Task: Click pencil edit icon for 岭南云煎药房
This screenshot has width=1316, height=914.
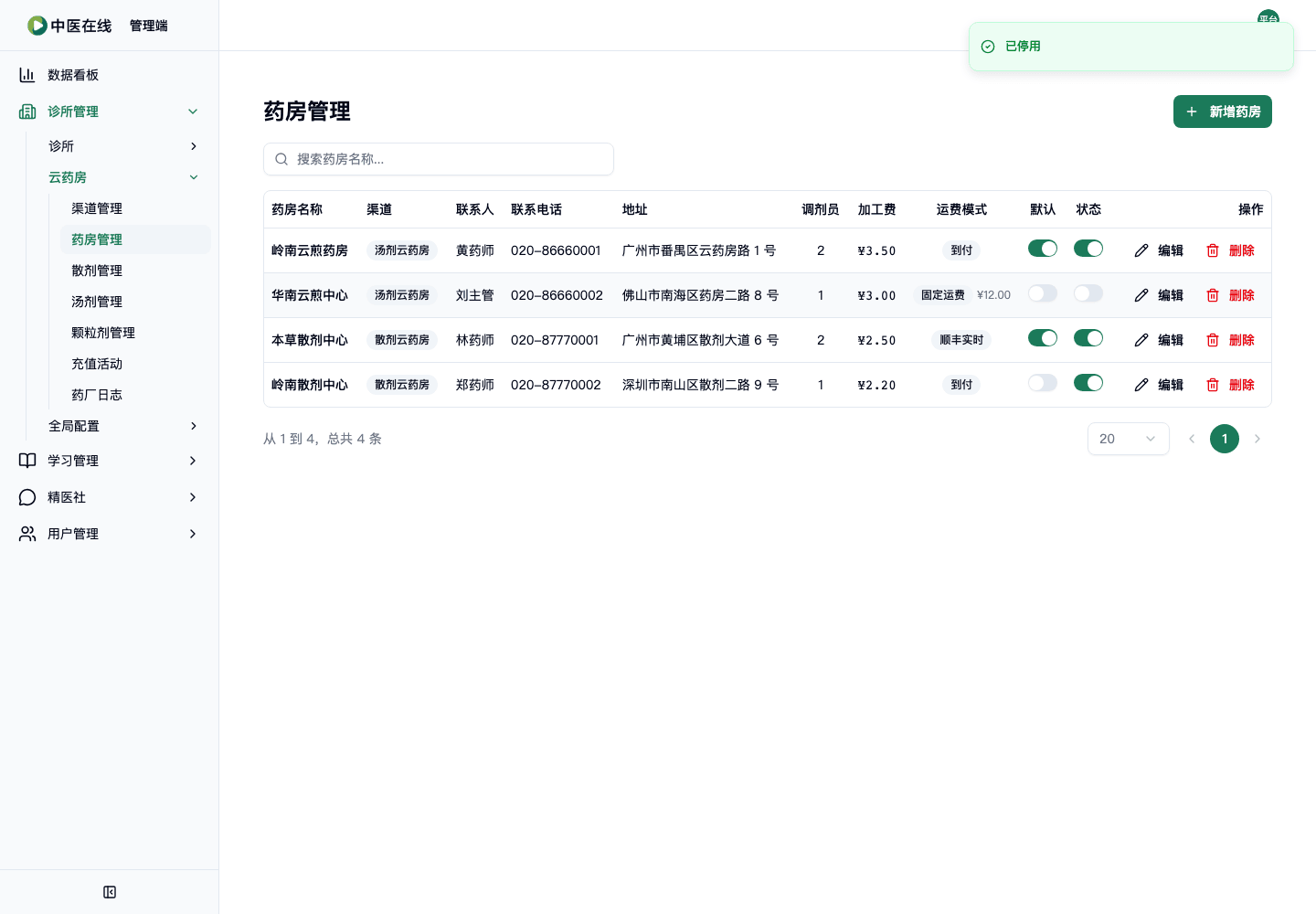Action: pos(1141,250)
